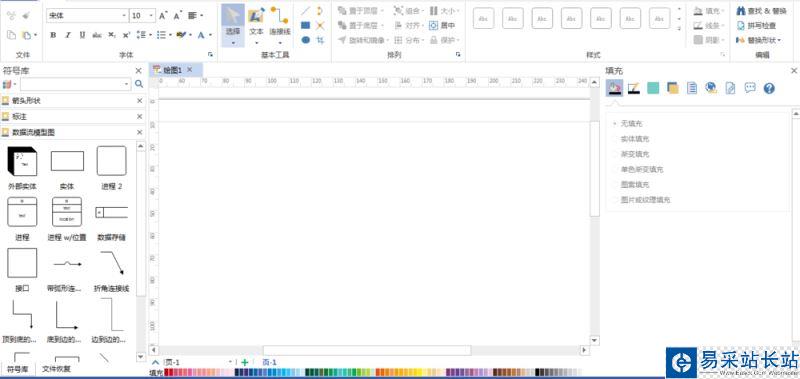Screen dimensions: 800x379
Task: Switch to the 文件恢复 bottom tab
Action: 57,368
